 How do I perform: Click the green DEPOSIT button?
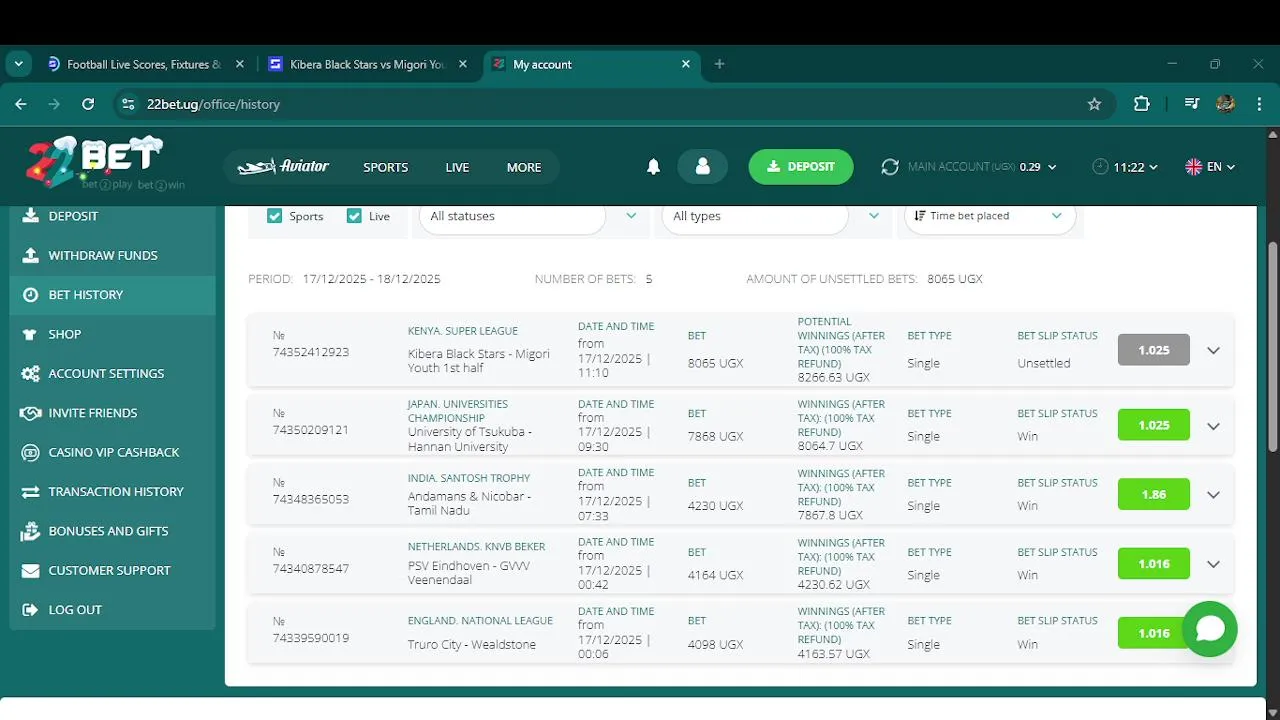[801, 167]
